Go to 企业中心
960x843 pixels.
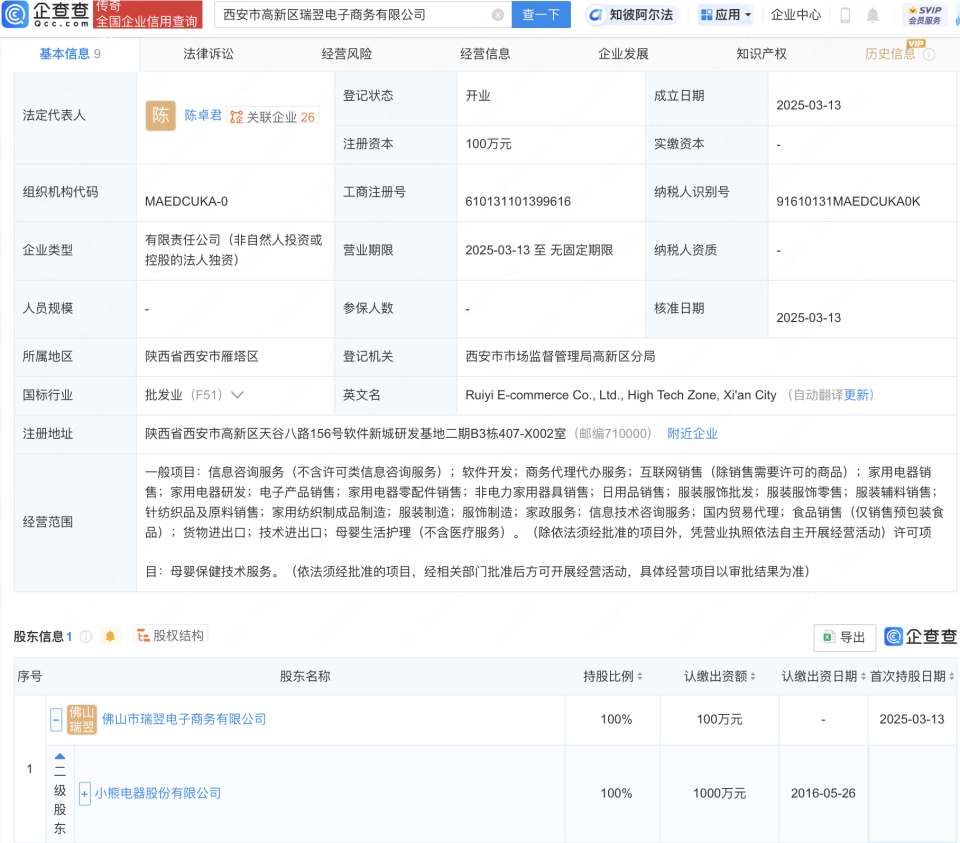tap(795, 15)
